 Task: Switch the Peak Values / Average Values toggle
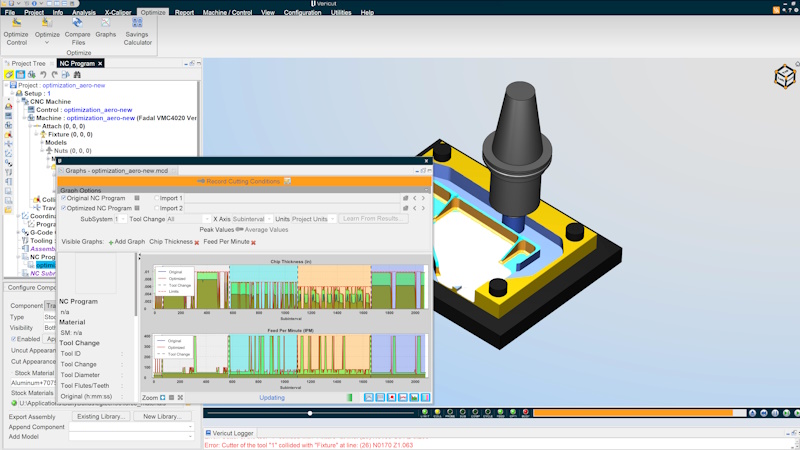click(239, 230)
